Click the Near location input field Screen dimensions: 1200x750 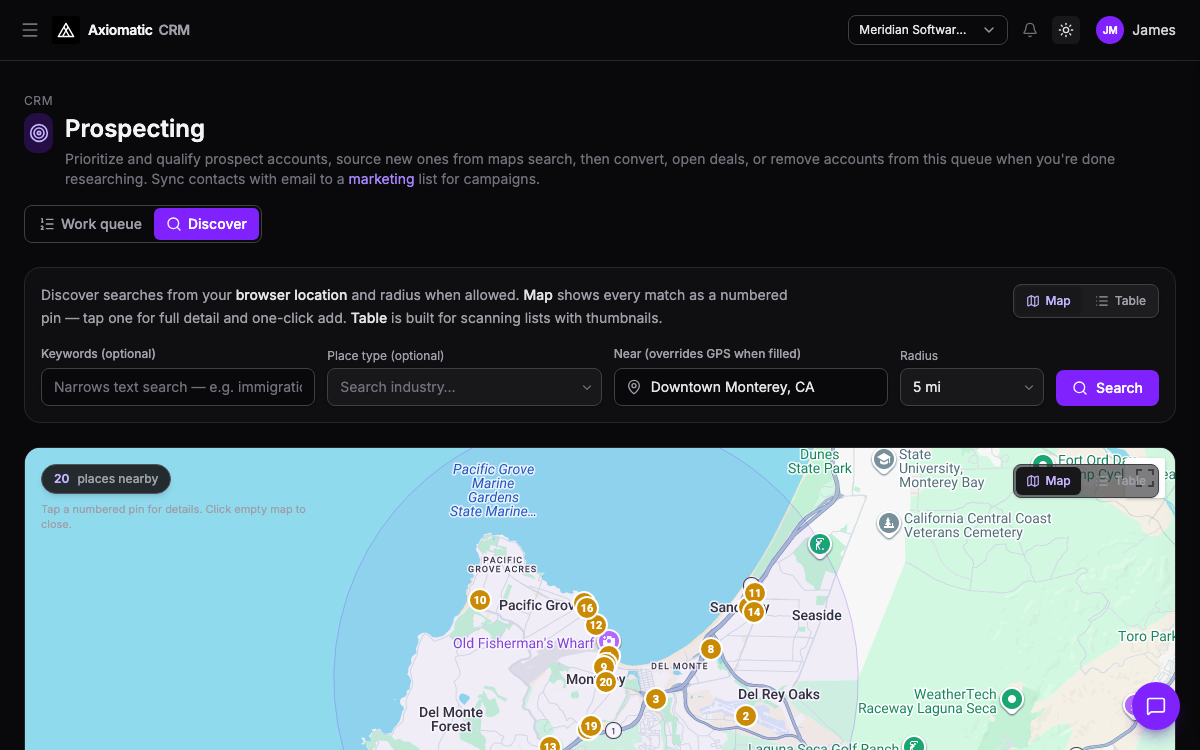[751, 387]
